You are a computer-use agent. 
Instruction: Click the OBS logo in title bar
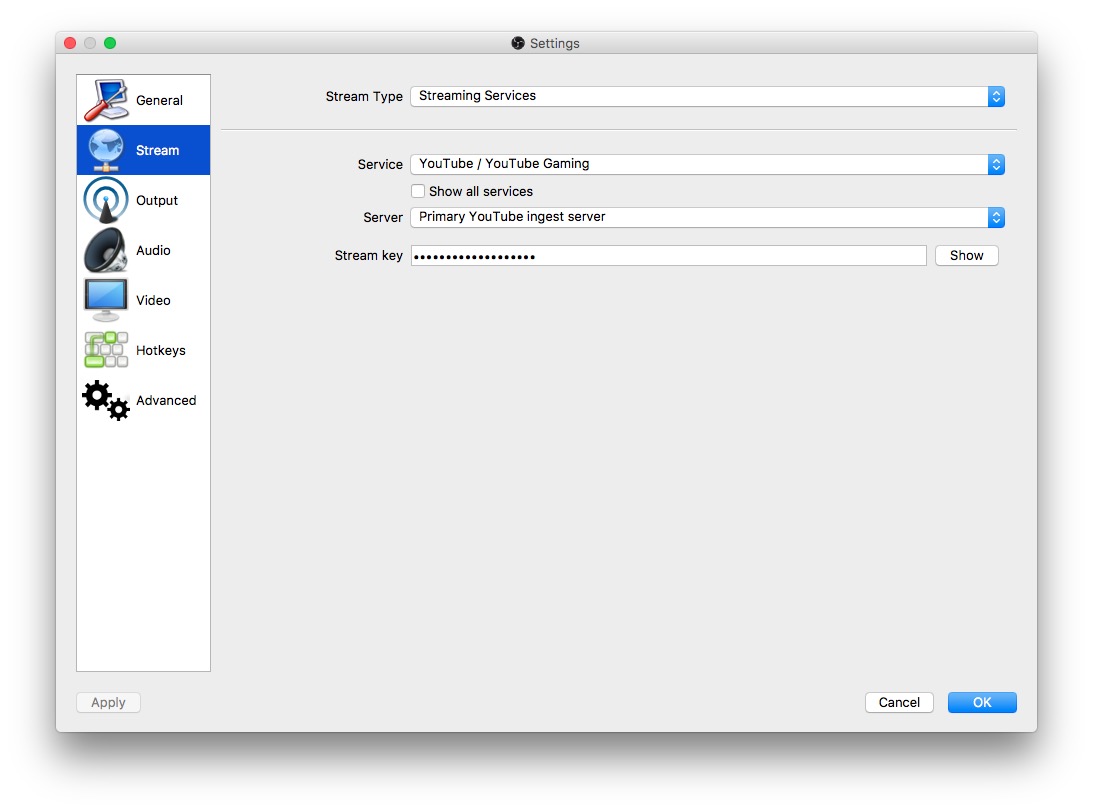tap(518, 43)
